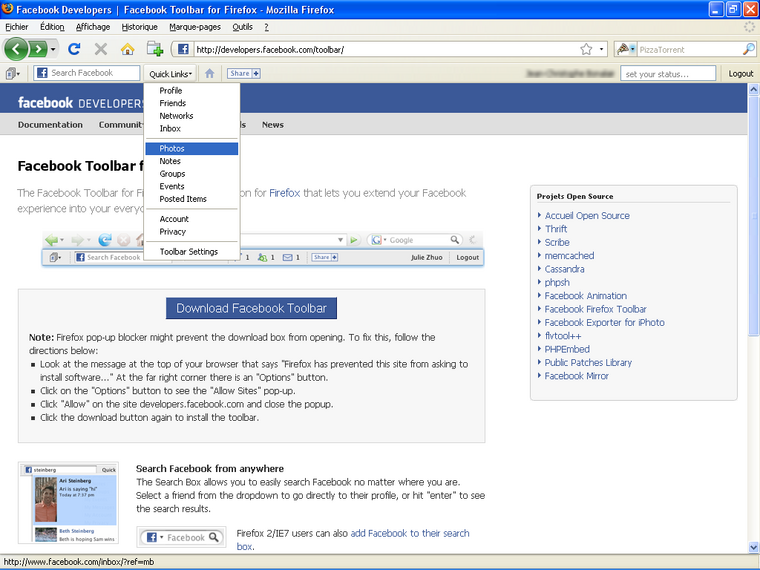This screenshot has height=570, width=760.
Task: Open the memcached project link
Action: click(x=569, y=255)
